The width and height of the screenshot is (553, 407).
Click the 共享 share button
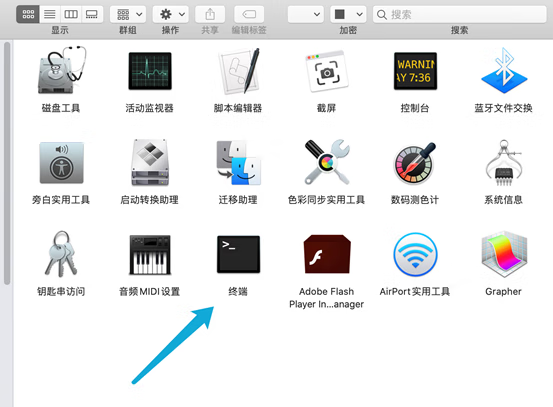click(210, 14)
